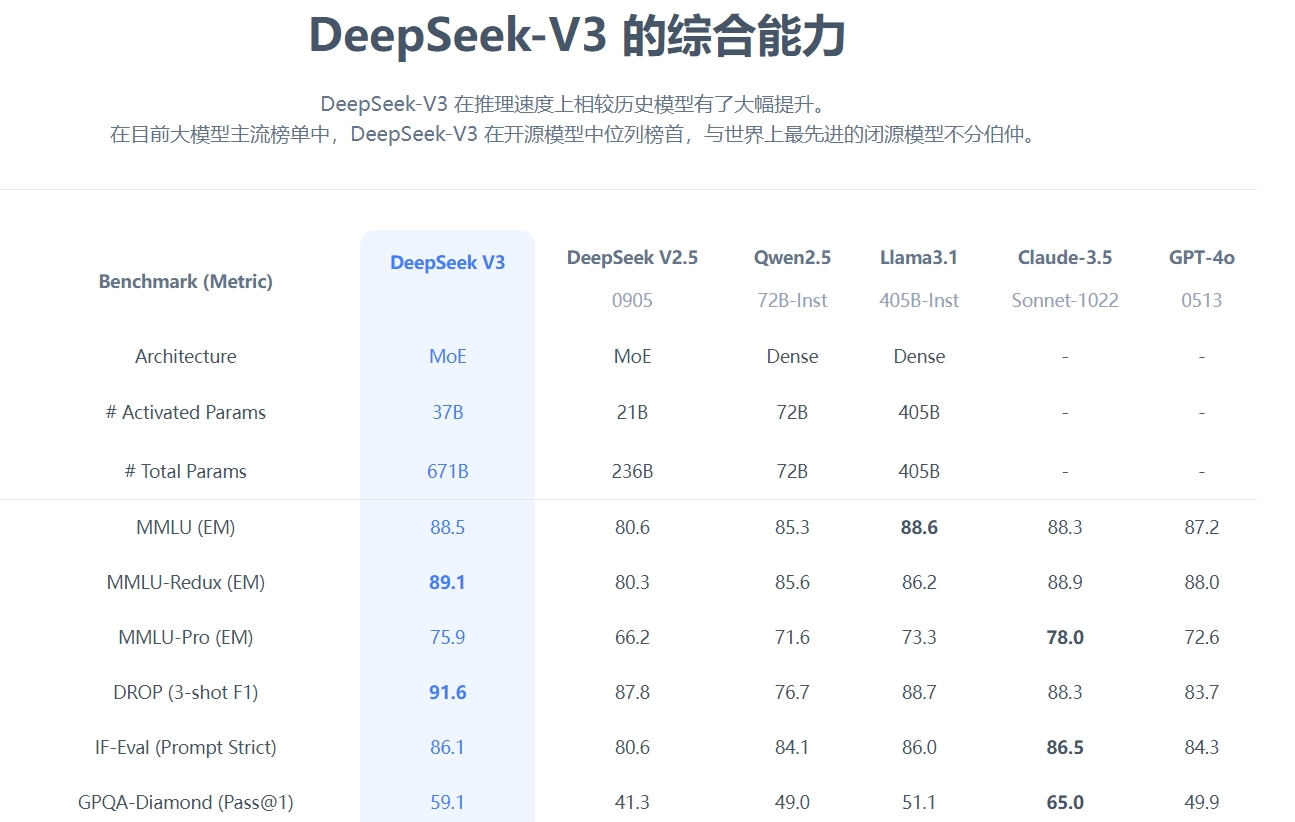Click '405B' in the Activated Params row
The image size is (1295, 822).
pos(919,412)
